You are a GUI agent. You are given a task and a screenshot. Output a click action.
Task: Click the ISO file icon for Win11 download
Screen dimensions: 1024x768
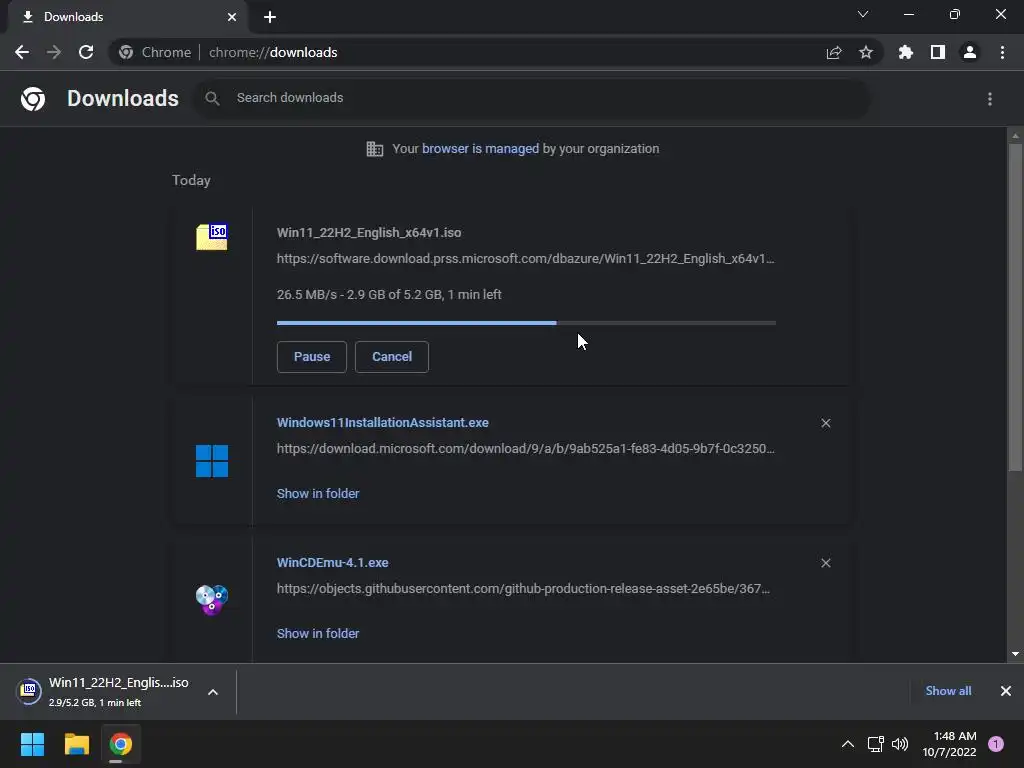(212, 237)
